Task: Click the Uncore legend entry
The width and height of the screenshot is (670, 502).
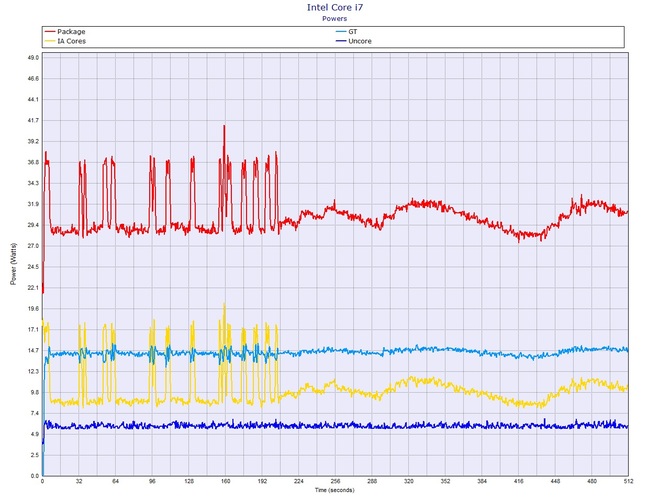Action: click(x=353, y=41)
